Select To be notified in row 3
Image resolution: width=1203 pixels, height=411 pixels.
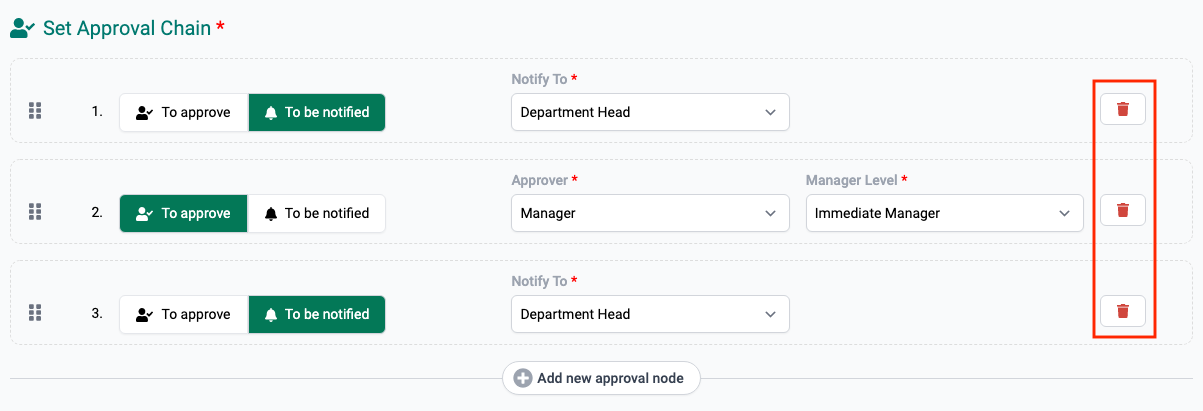[316, 314]
